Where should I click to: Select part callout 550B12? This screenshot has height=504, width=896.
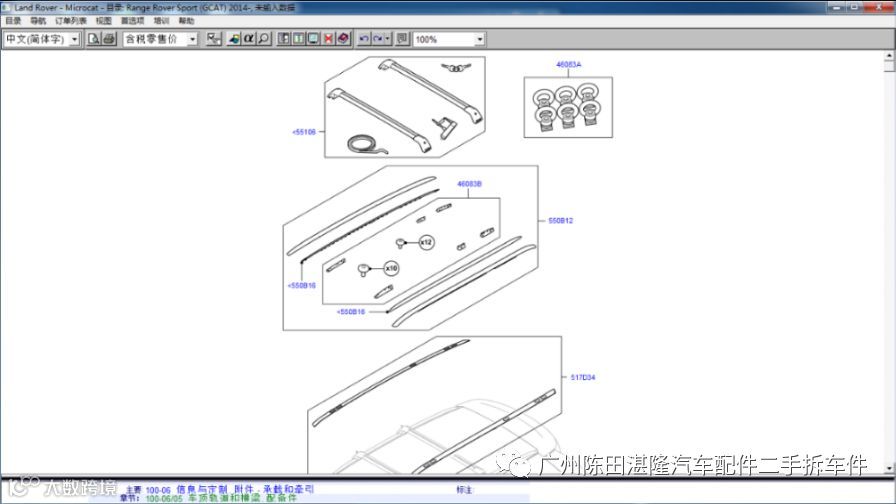tap(561, 221)
